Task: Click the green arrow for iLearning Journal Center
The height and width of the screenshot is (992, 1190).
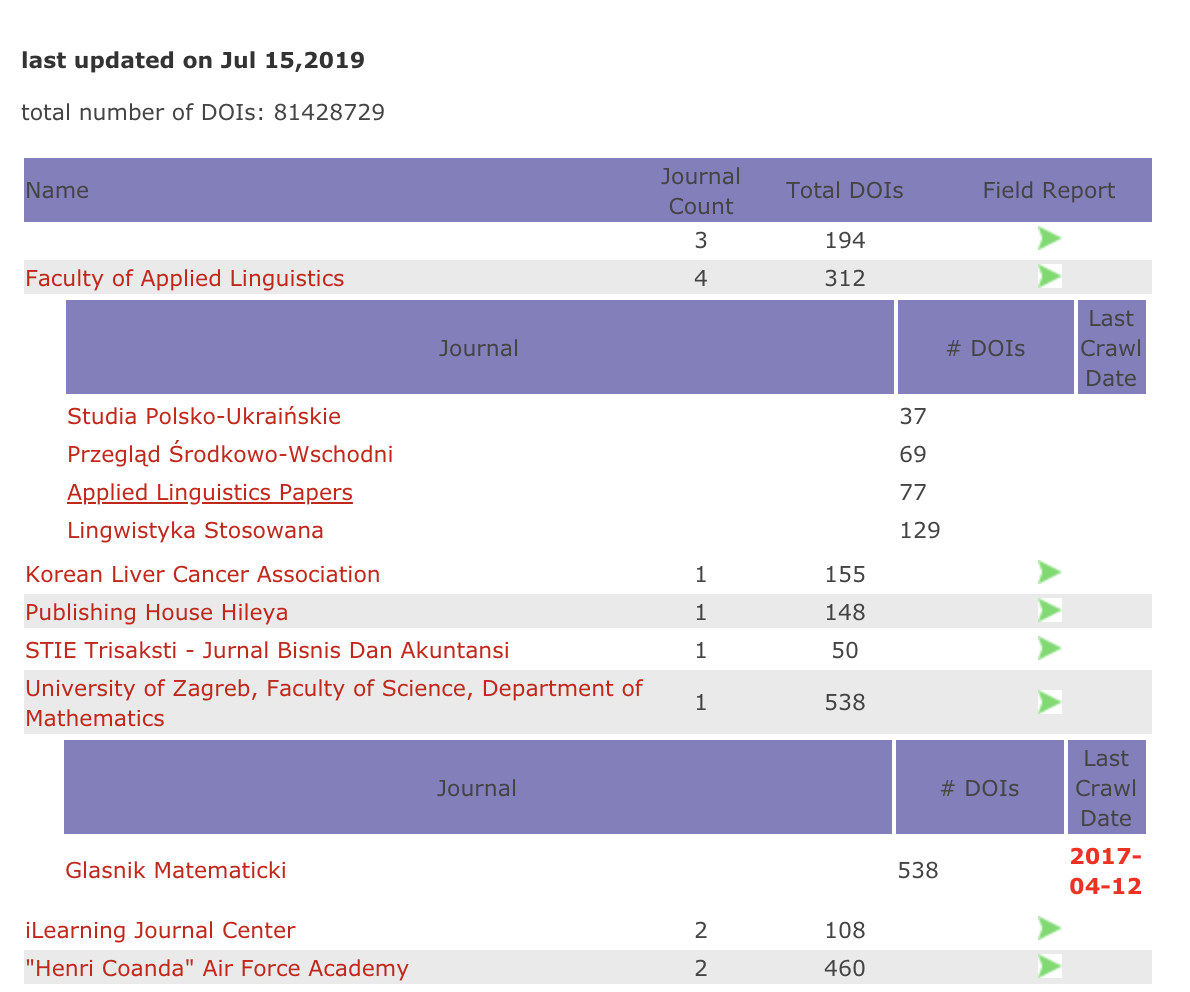Action: pos(1049,928)
